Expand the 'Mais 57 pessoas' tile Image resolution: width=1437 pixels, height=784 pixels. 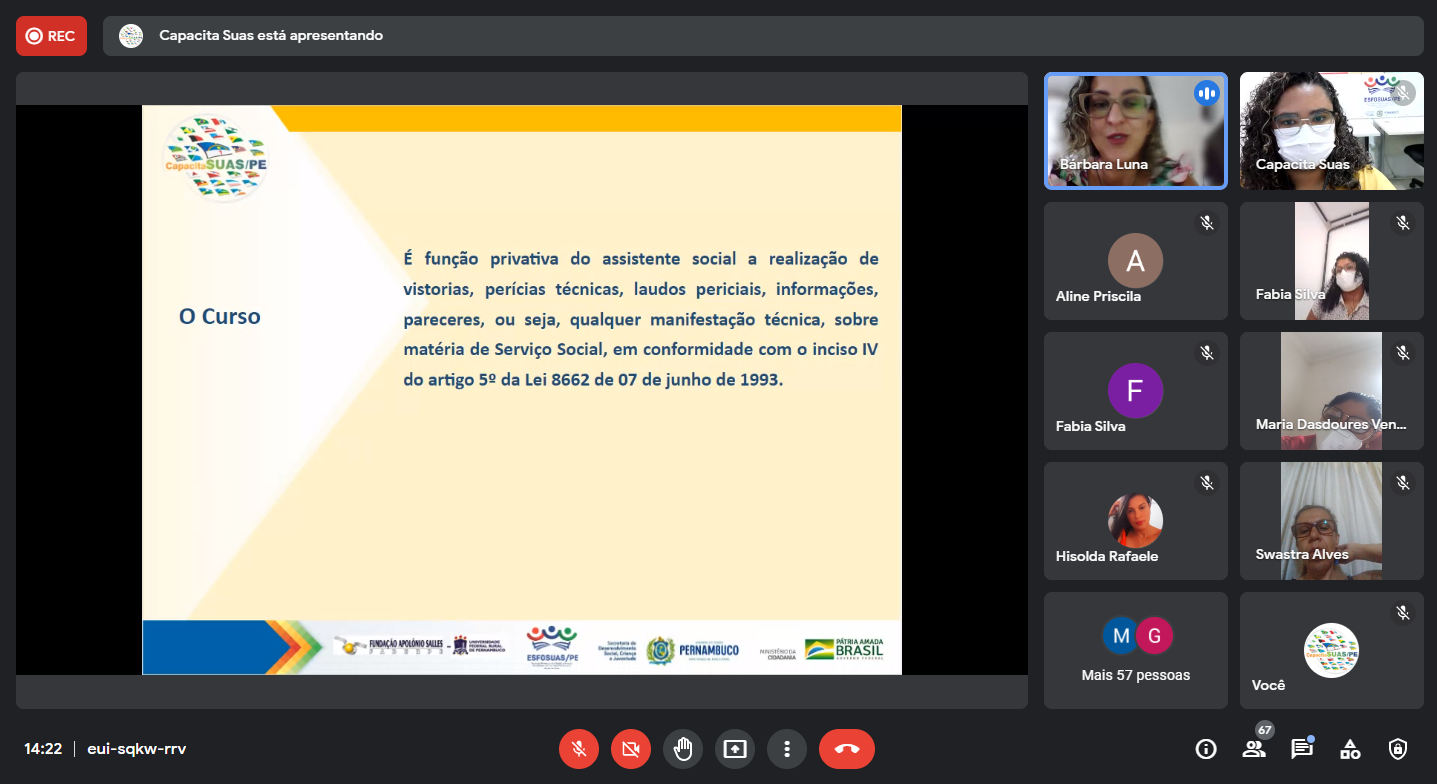pyautogui.click(x=1135, y=650)
